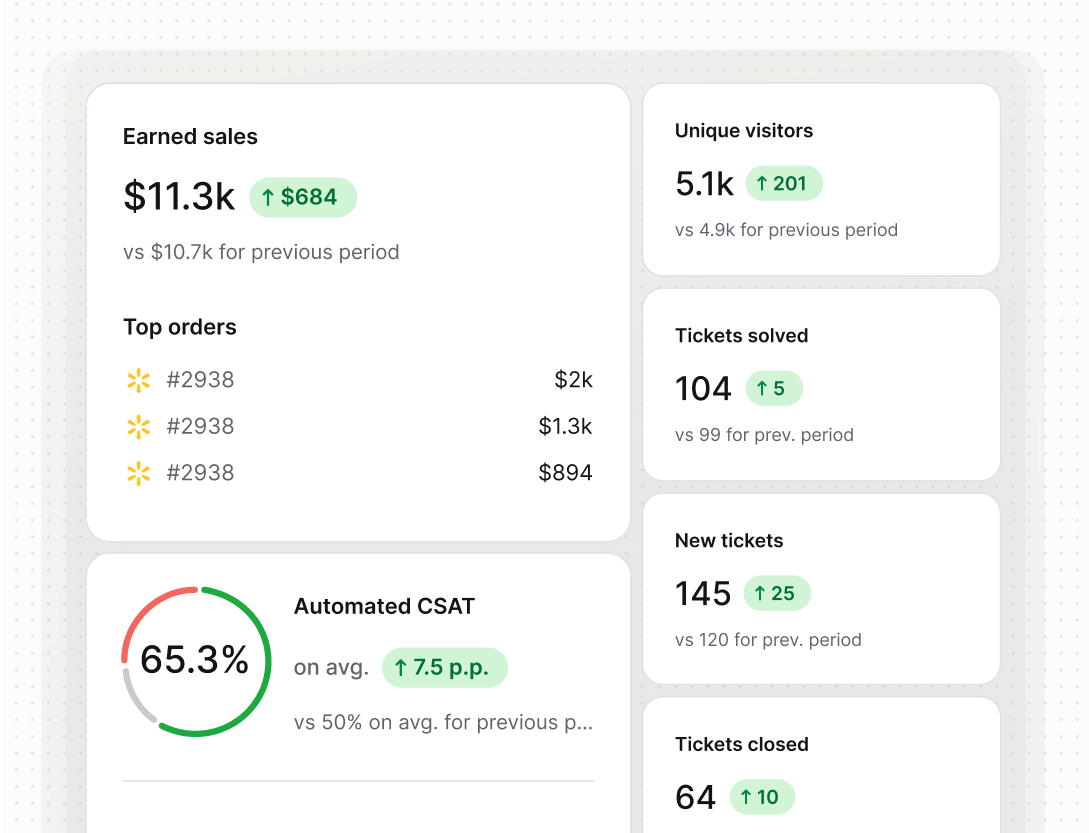This screenshot has width=1089, height=833.
Task: Click the up arrow inside the 201 visitors badge
Action: [x=762, y=183]
